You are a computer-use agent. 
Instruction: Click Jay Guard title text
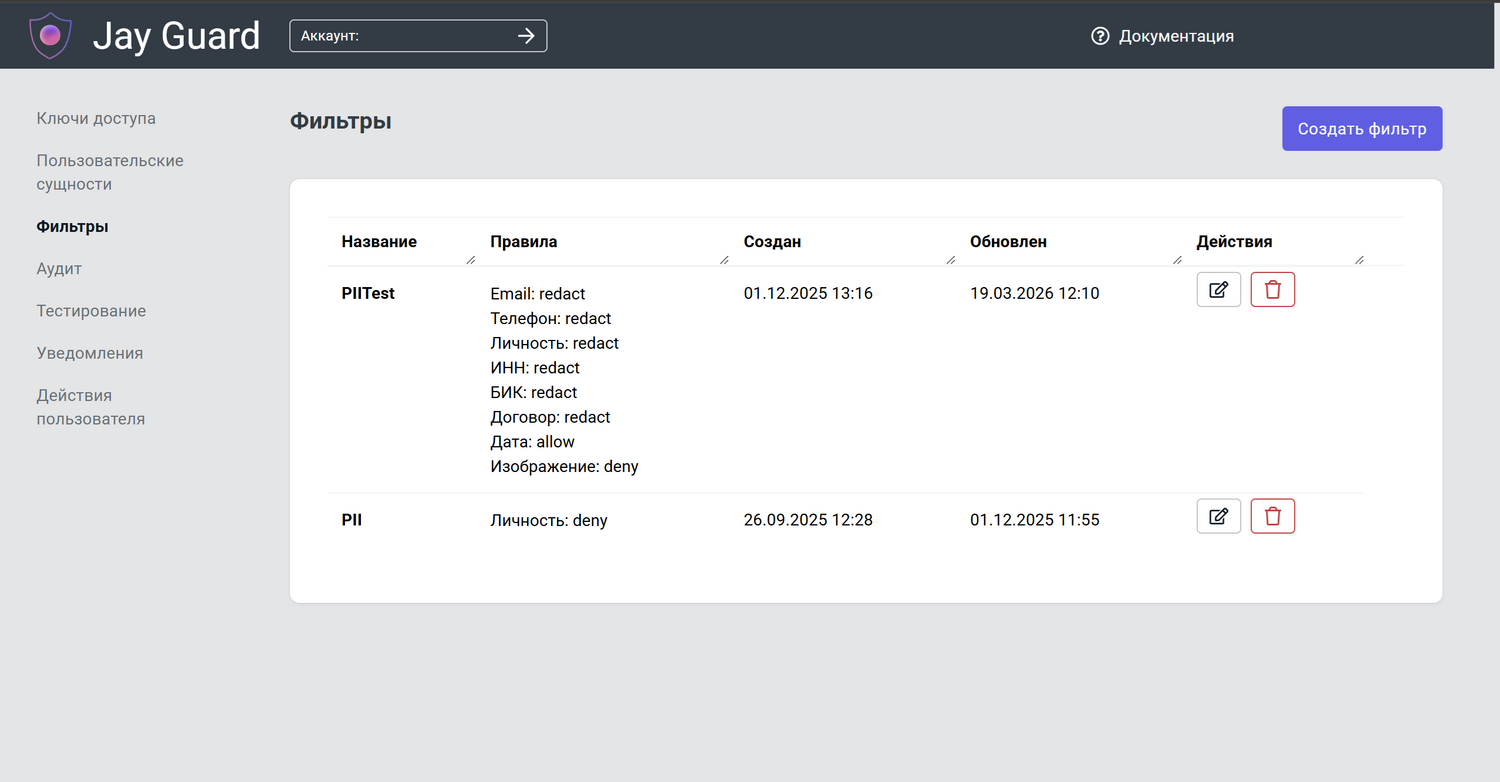177,36
